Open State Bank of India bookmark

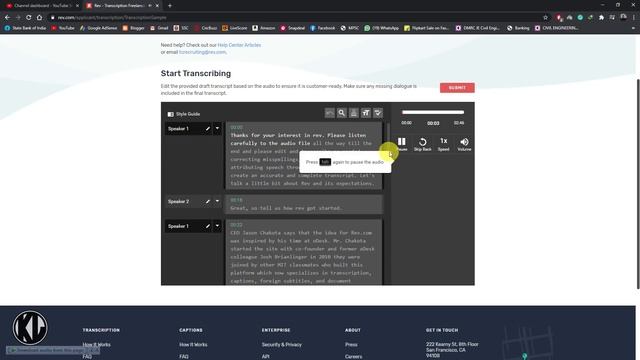(x=25, y=28)
